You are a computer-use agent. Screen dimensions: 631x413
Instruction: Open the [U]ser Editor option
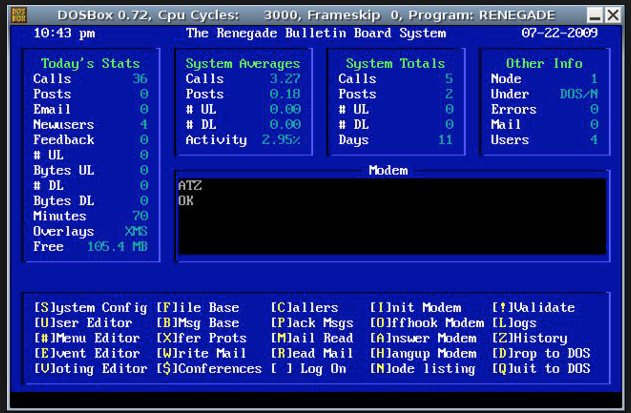pyautogui.click(x=83, y=323)
